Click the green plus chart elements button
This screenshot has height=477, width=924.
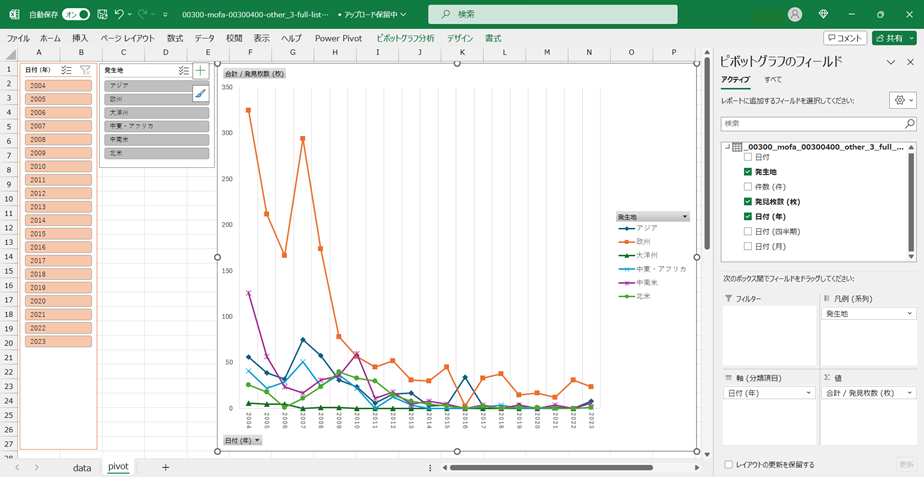[201, 71]
